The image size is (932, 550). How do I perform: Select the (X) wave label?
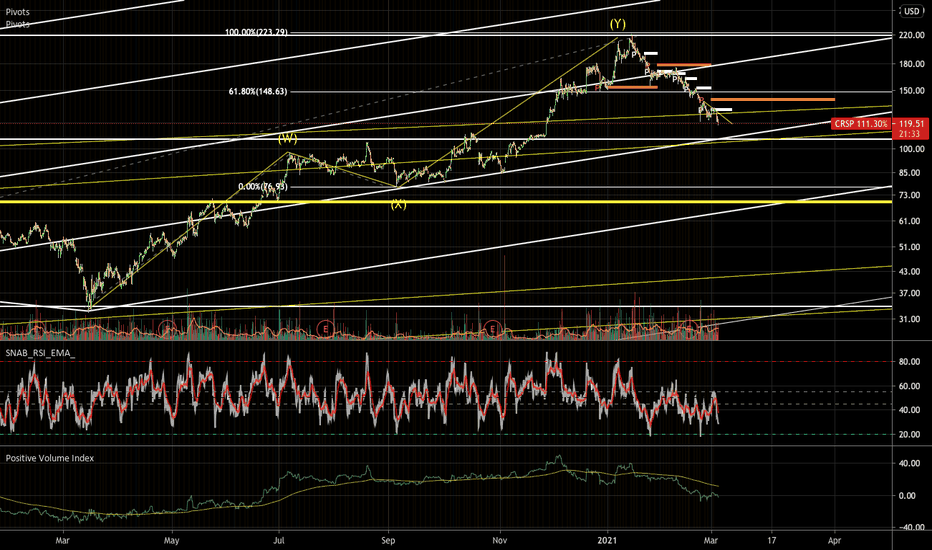(x=398, y=205)
